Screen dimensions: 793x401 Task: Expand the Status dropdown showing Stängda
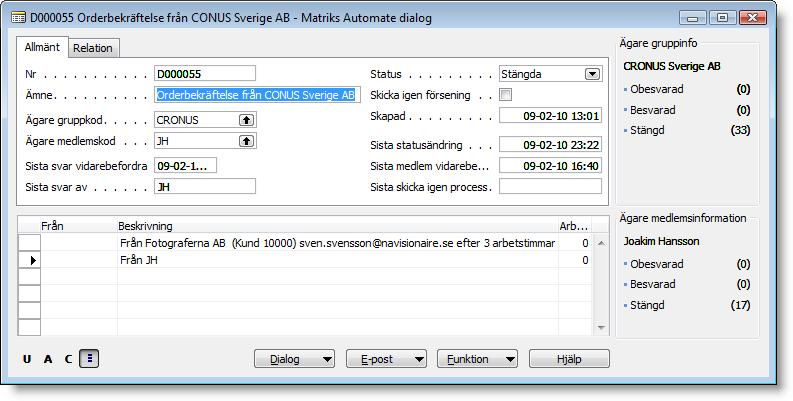(x=592, y=74)
